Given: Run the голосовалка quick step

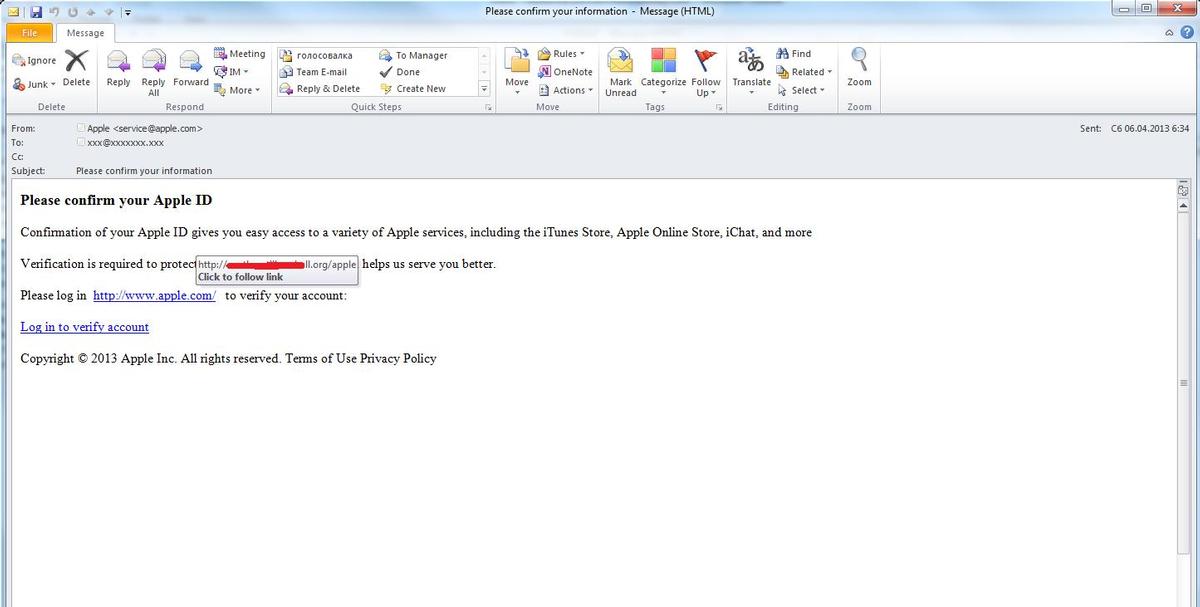Looking at the screenshot, I should click(x=316, y=56).
